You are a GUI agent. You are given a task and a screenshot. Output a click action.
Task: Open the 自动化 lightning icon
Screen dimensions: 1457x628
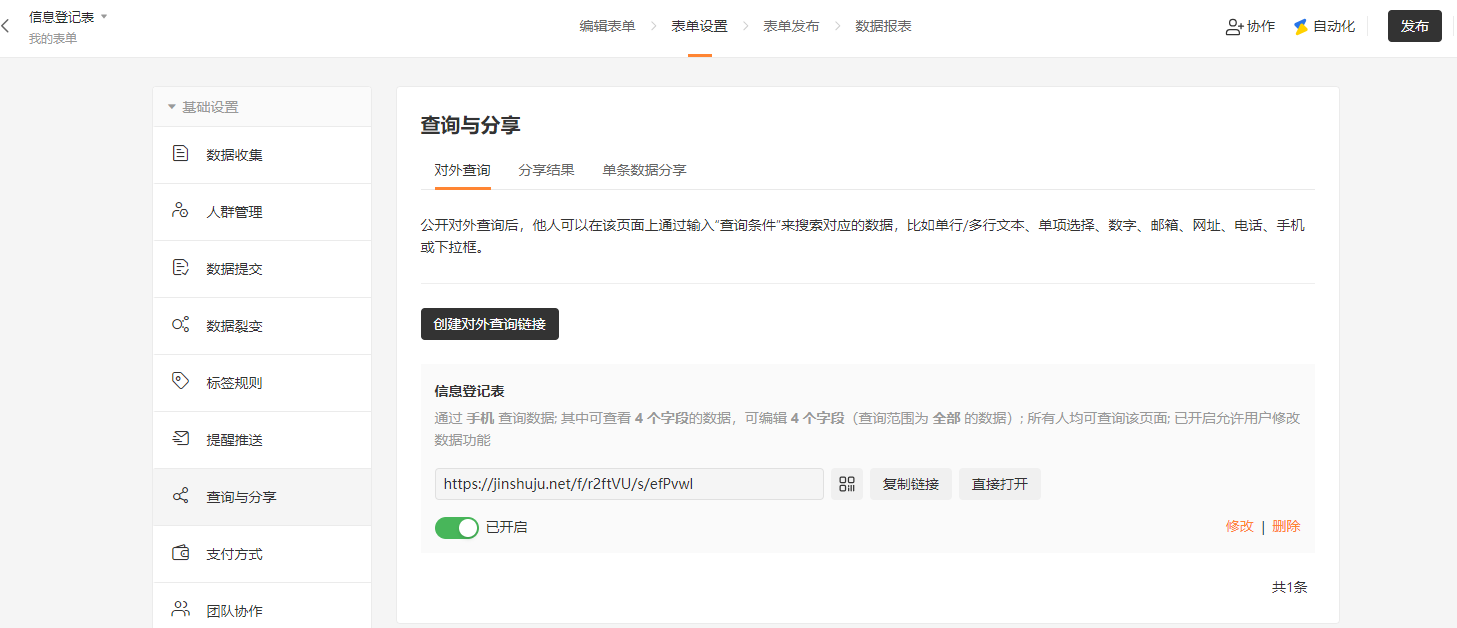1300,27
